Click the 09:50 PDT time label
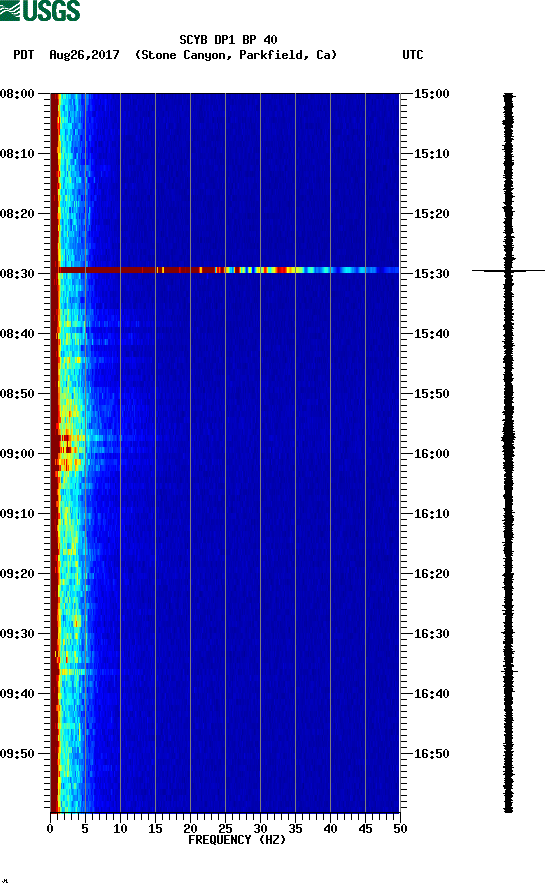Screen dimensions: 552x892 (x=17, y=754)
